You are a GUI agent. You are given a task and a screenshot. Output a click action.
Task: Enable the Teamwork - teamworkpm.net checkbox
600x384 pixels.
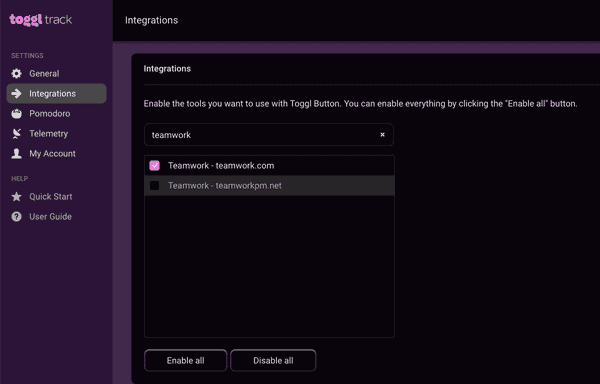[x=155, y=185]
